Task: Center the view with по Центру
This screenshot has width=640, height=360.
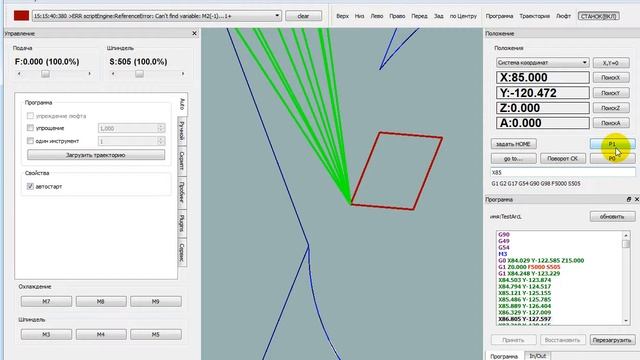Action: click(463, 16)
